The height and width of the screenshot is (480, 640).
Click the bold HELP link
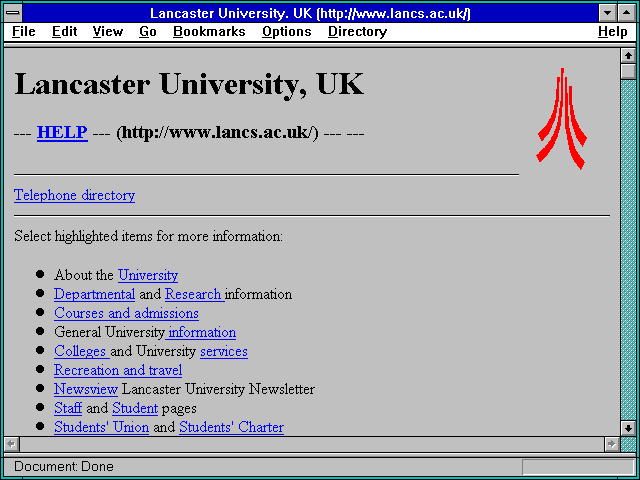(62, 133)
